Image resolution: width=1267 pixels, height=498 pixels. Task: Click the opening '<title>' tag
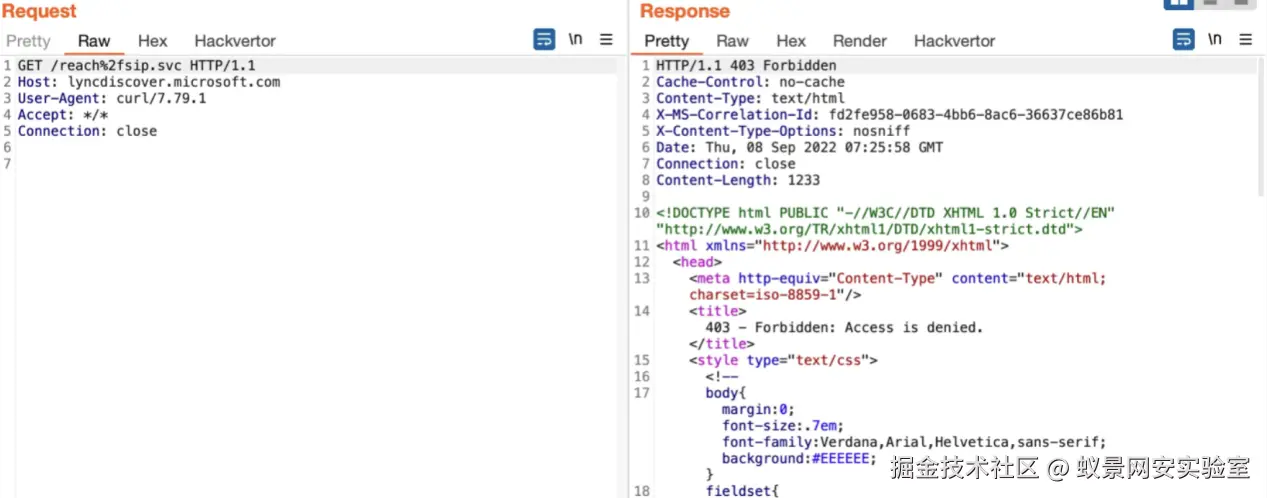717,311
